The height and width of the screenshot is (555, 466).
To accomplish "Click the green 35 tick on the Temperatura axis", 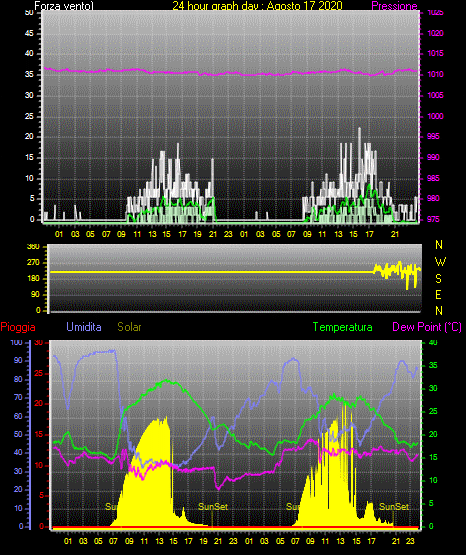I will pyautogui.click(x=433, y=365).
